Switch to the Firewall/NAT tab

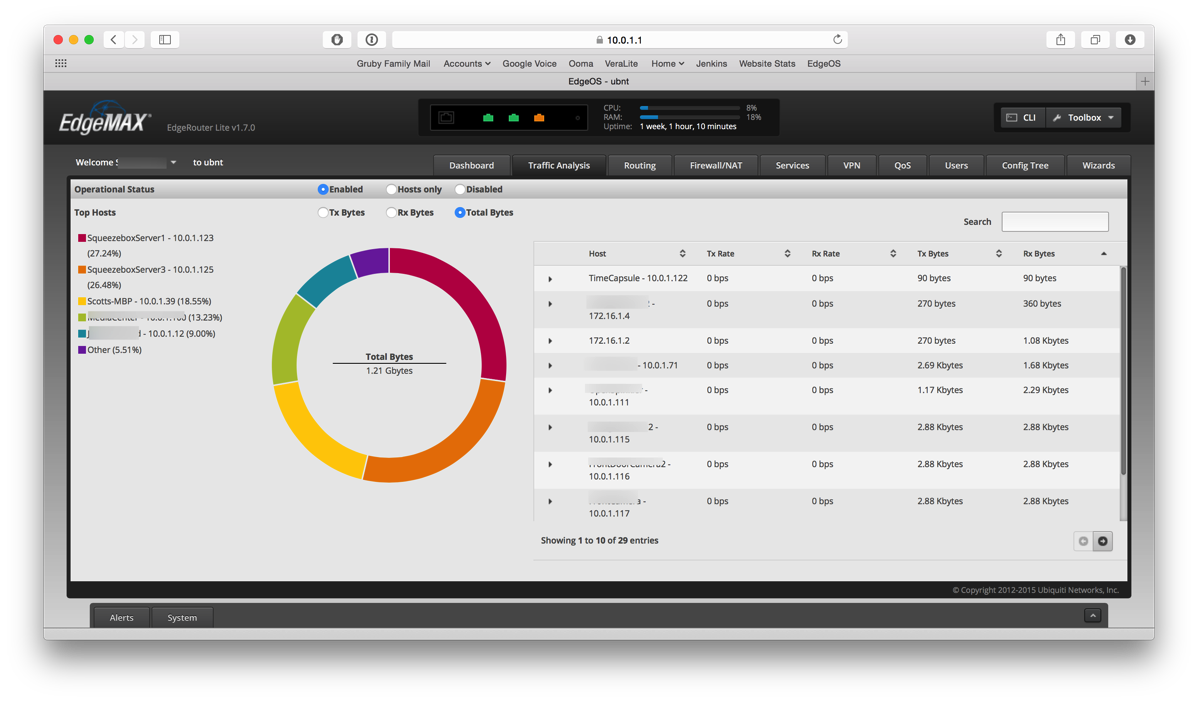(716, 165)
